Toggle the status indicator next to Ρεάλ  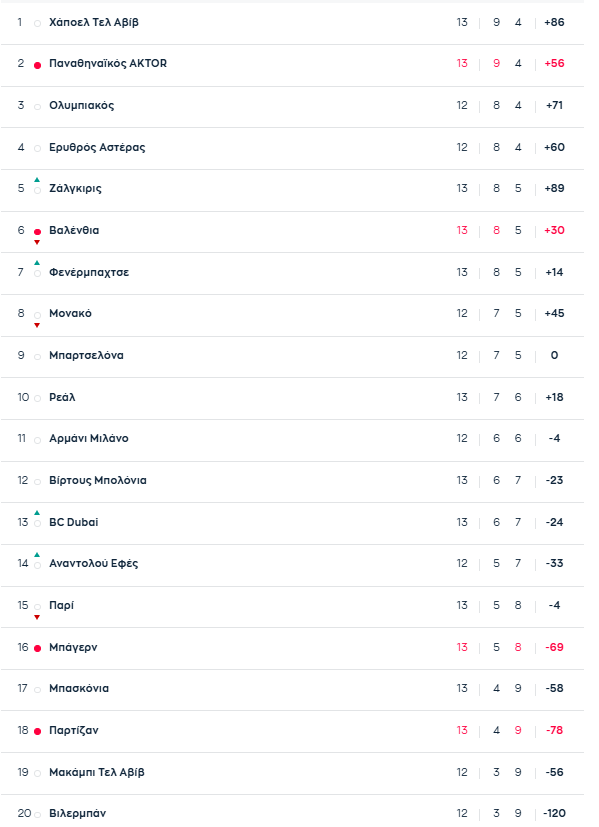[37, 397]
